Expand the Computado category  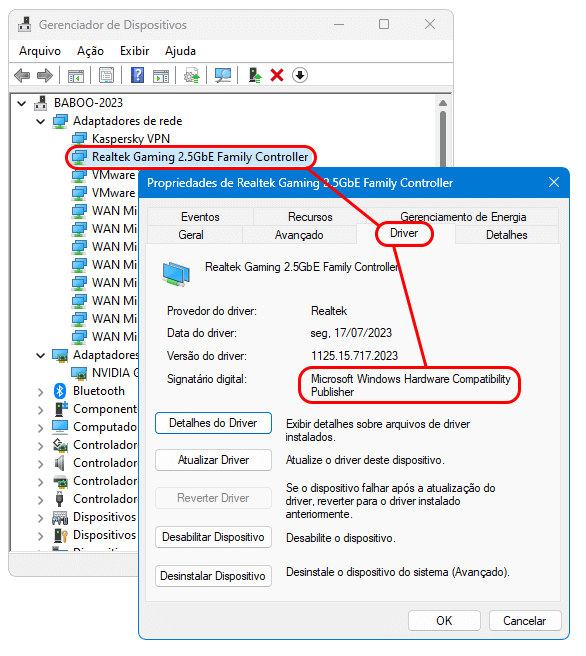click(x=41, y=428)
